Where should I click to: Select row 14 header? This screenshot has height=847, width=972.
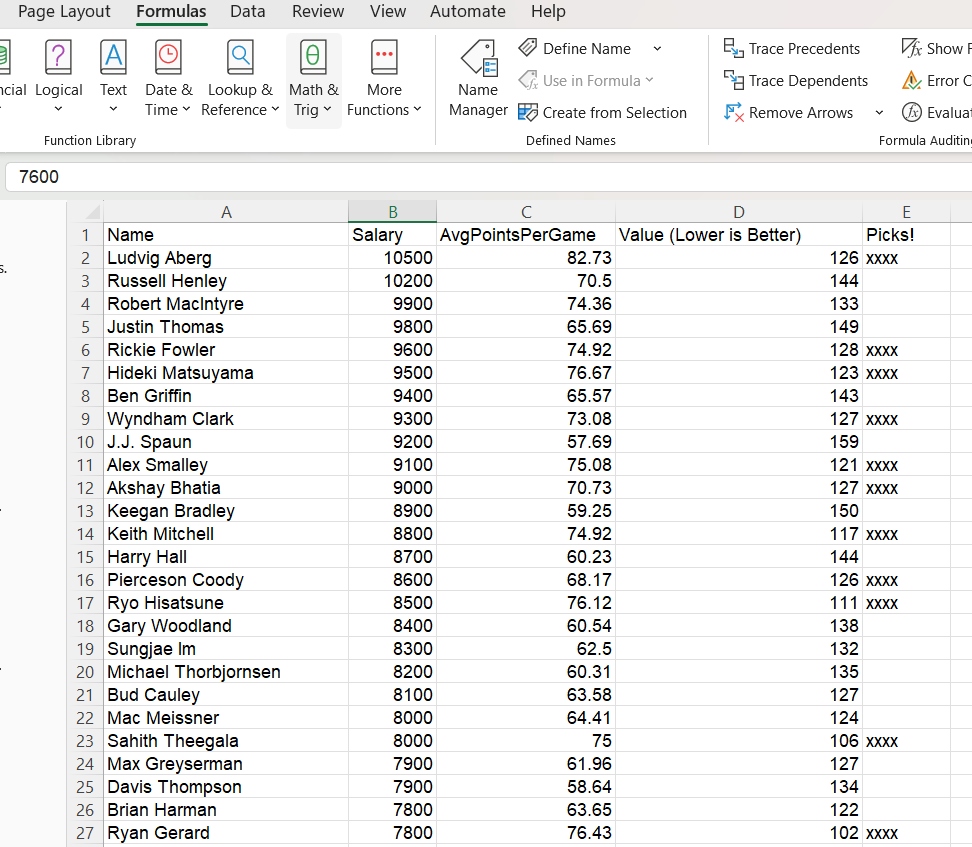(x=86, y=534)
